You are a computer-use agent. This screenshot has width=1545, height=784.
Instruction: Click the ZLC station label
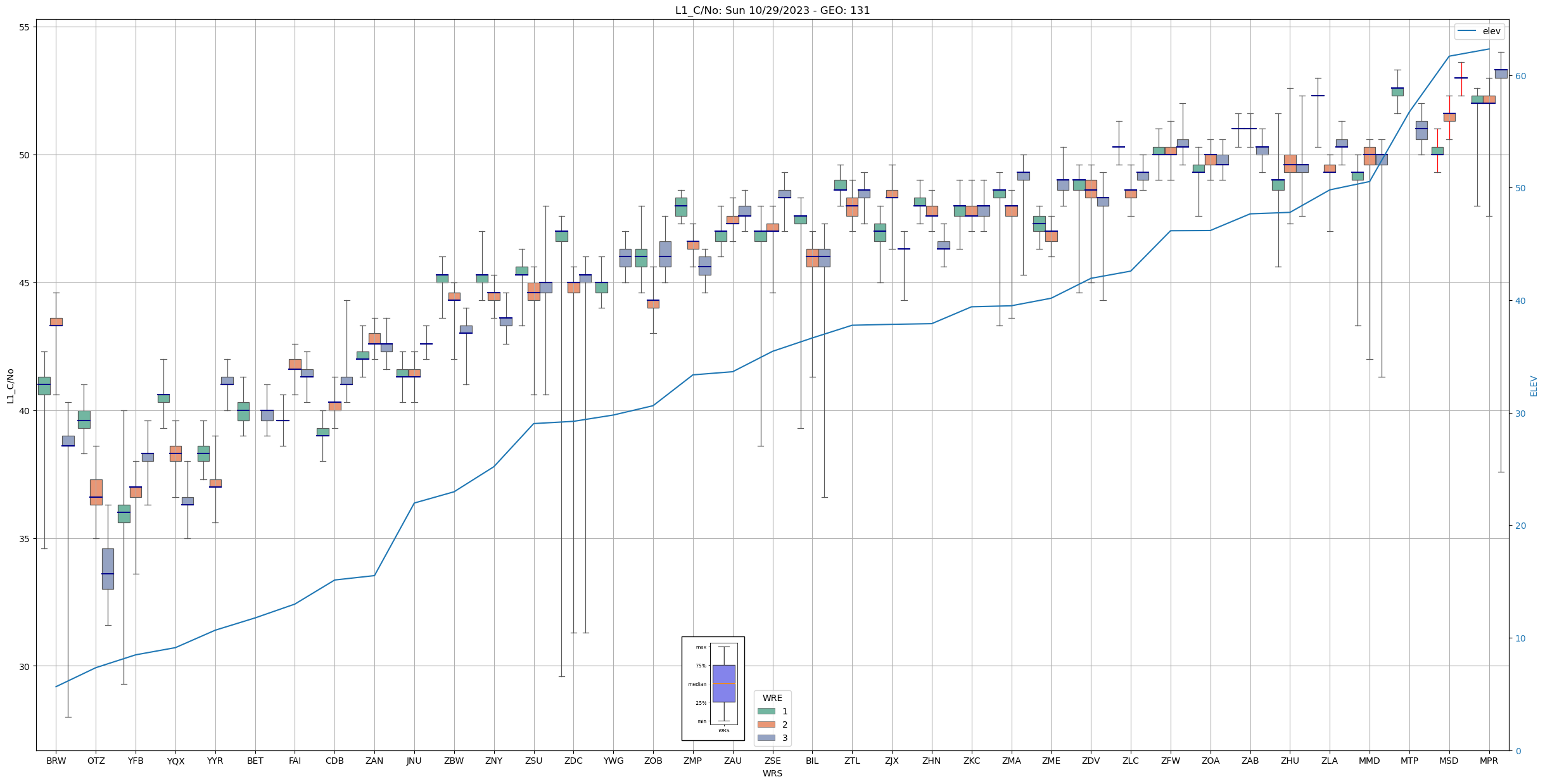tap(1131, 761)
